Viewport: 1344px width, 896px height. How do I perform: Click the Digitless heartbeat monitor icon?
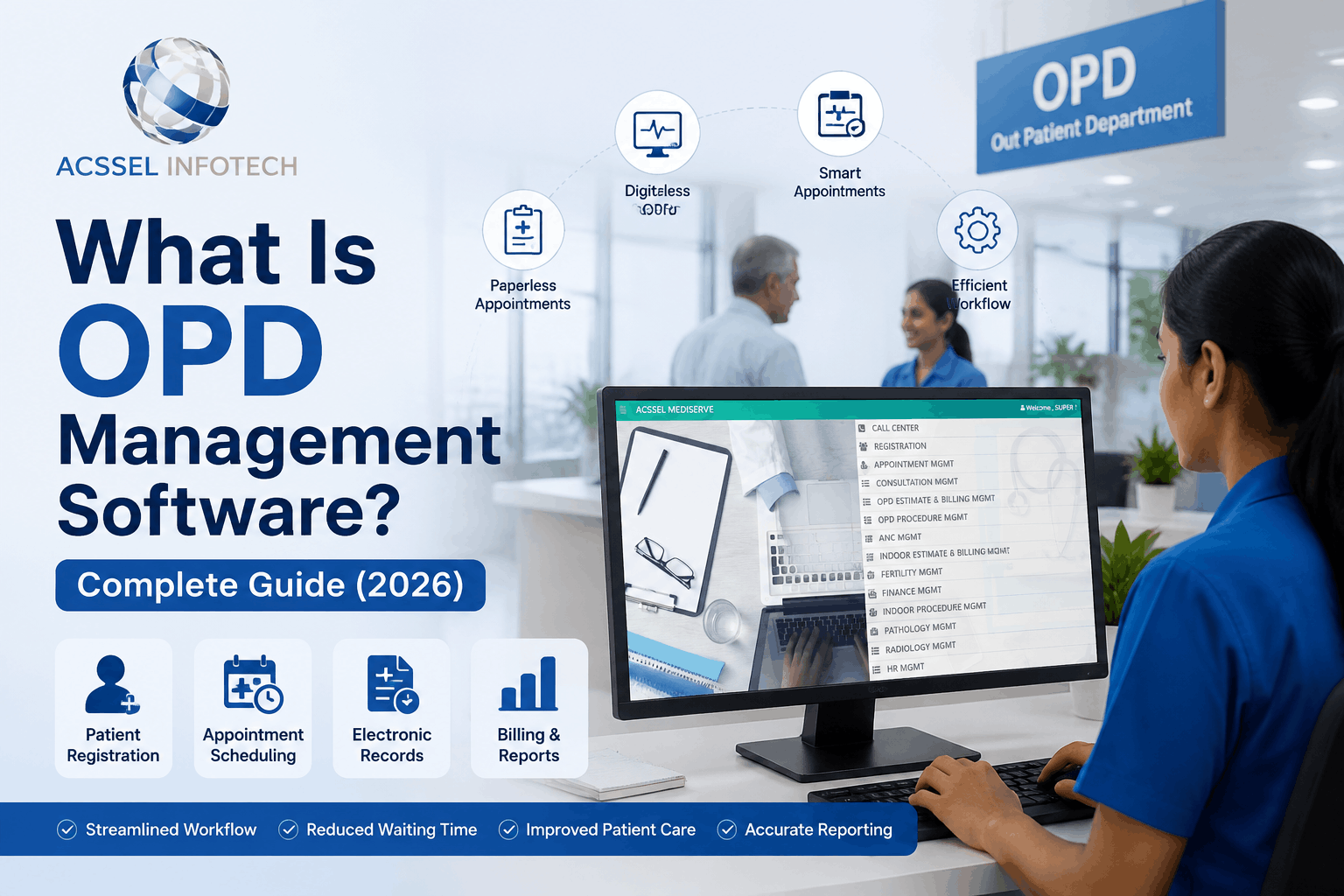(657, 133)
